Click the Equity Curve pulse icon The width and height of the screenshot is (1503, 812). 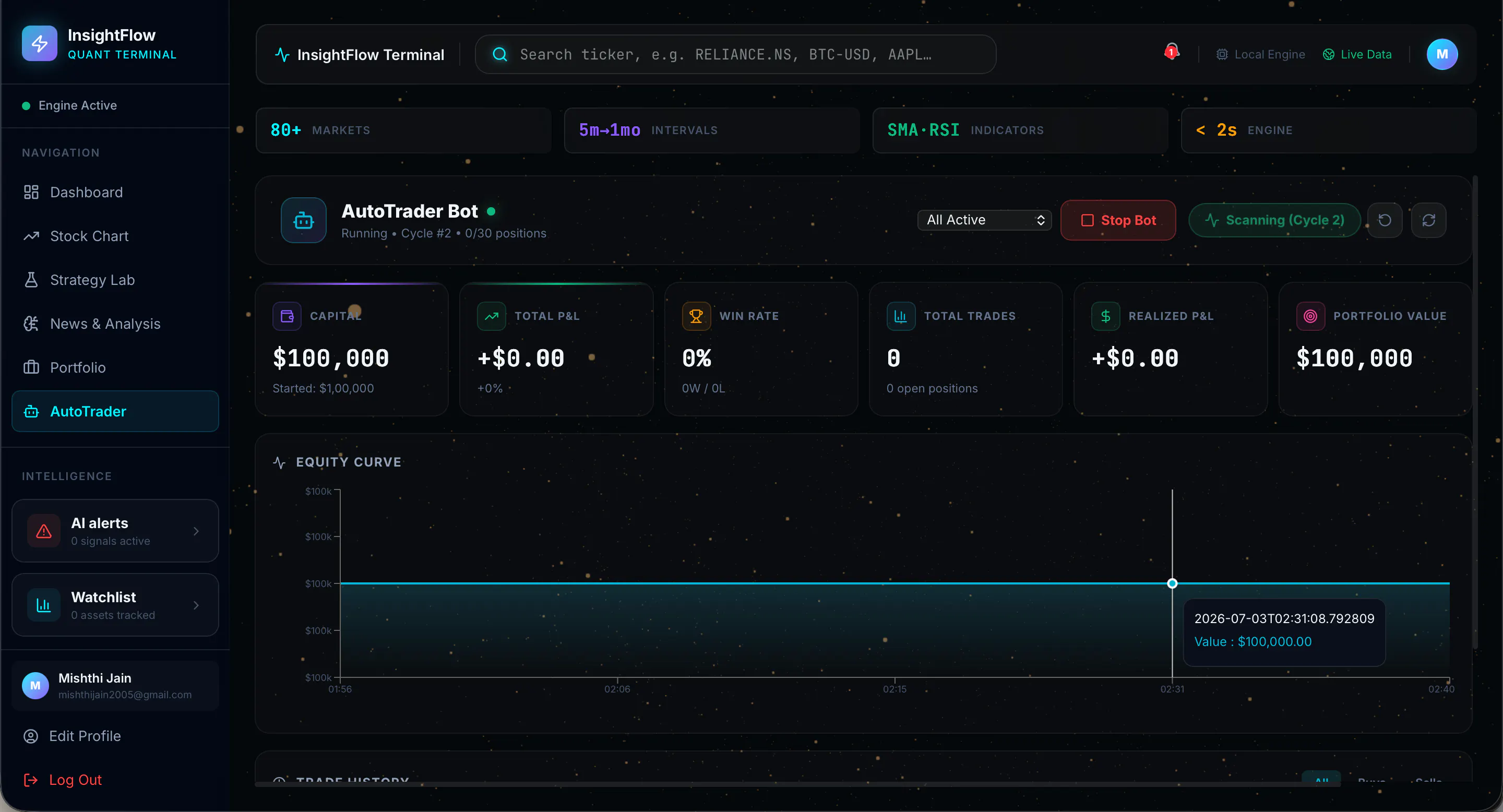click(280, 462)
